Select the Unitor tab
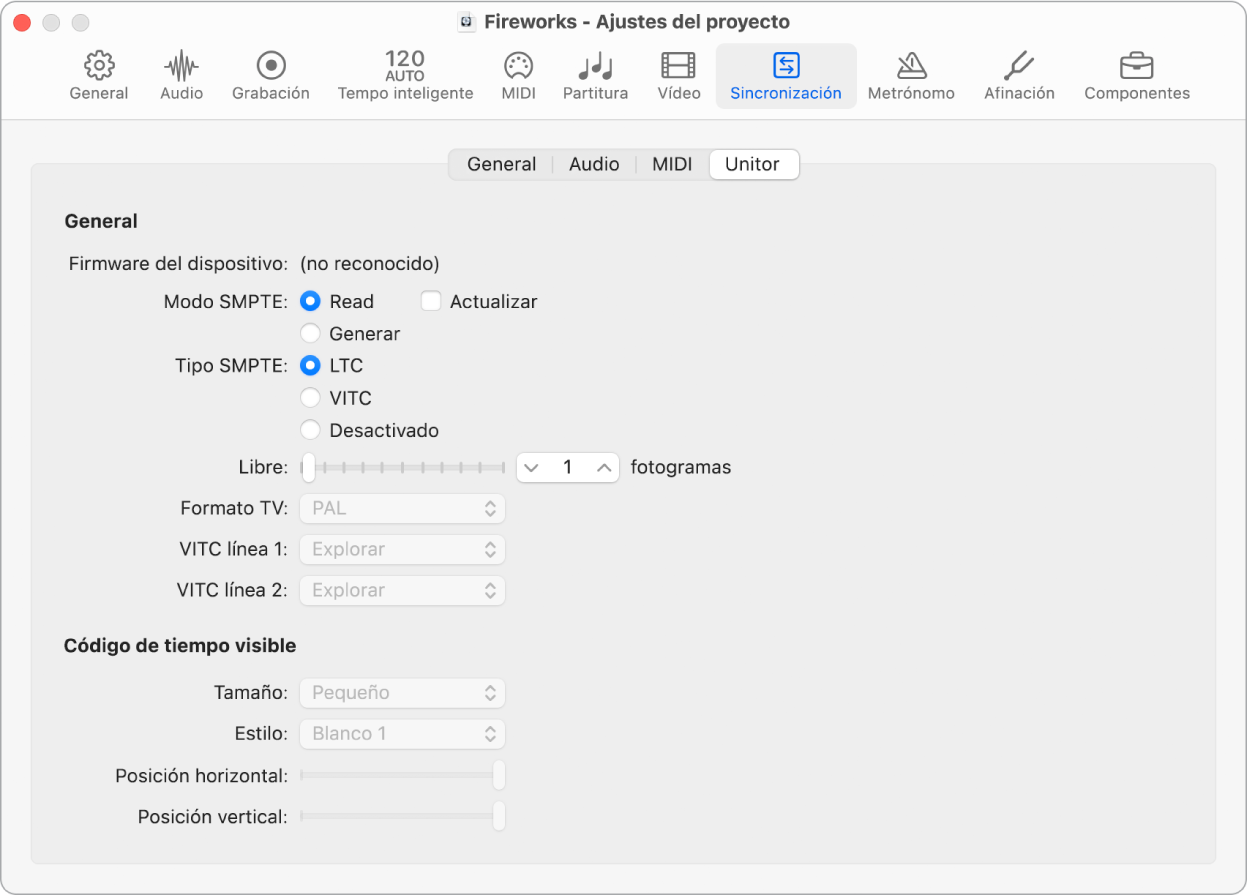Image resolution: width=1248 pixels, height=896 pixels. tap(753, 164)
